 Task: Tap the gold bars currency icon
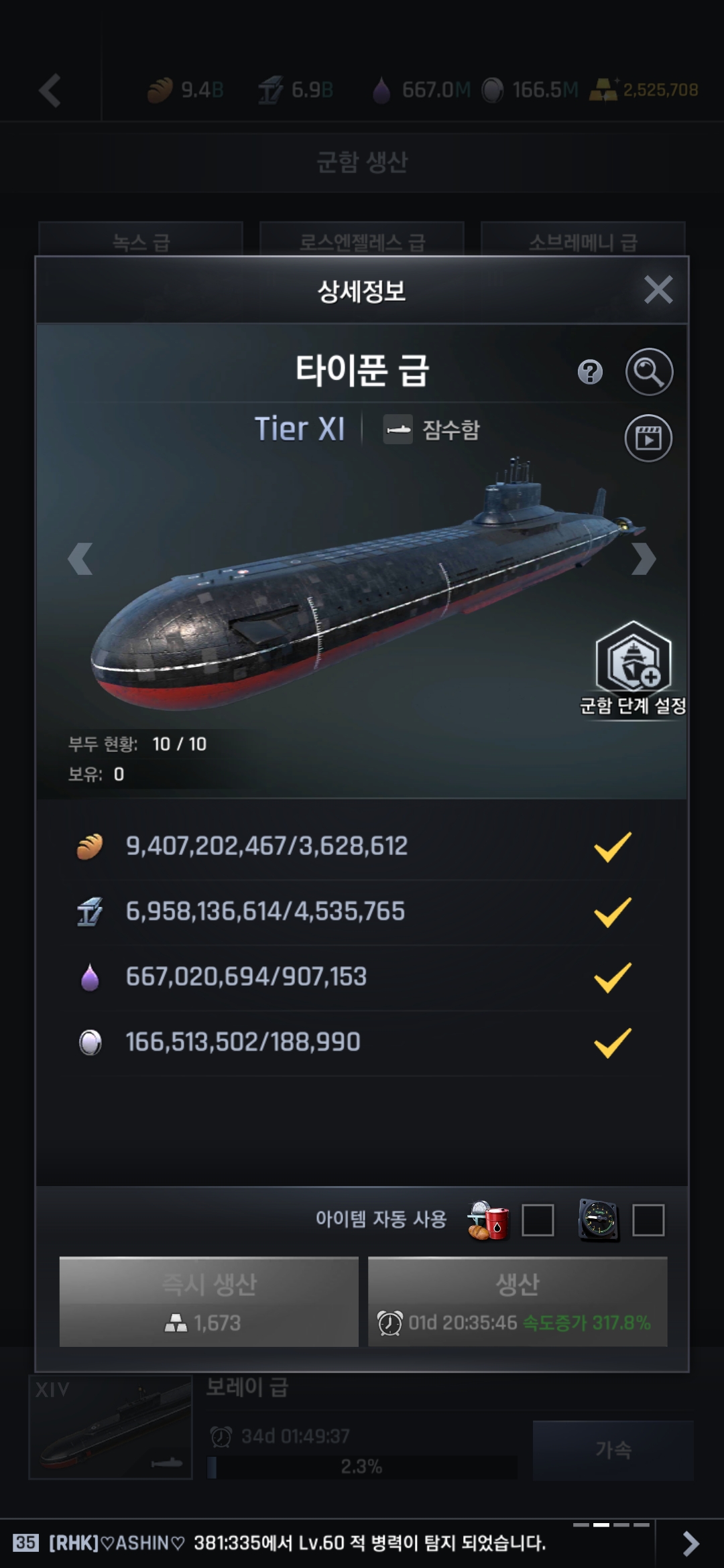coord(603,90)
